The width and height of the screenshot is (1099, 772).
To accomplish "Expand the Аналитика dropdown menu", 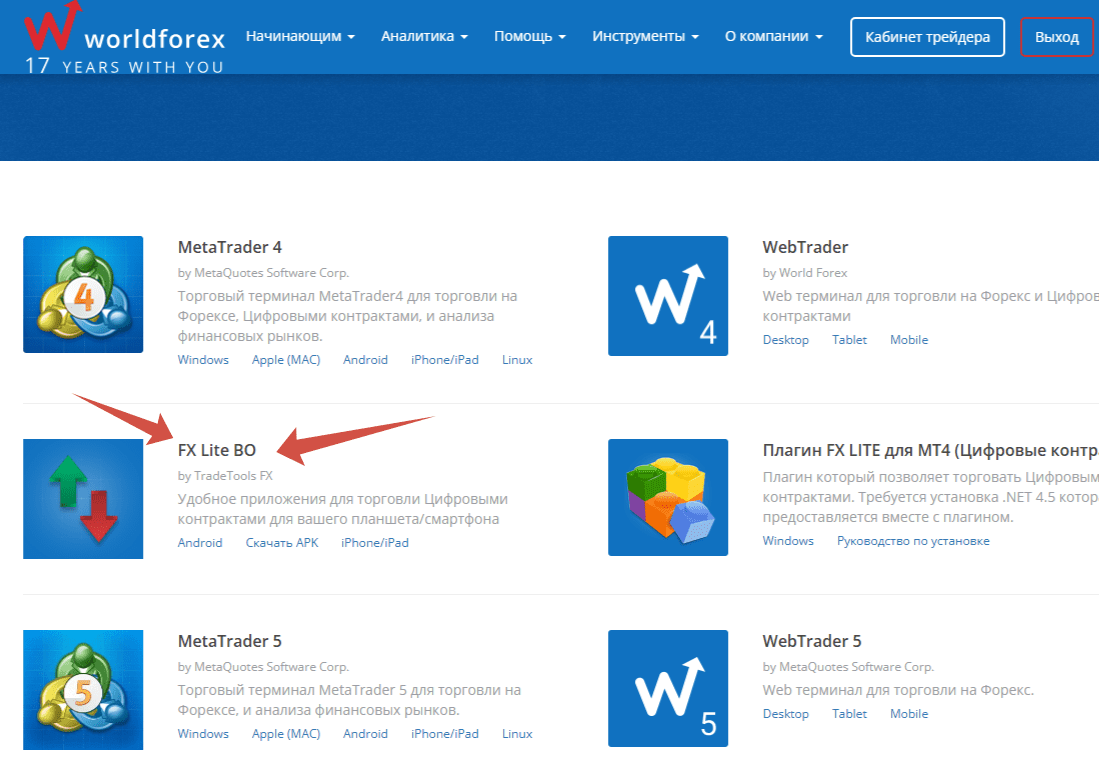I will (424, 37).
